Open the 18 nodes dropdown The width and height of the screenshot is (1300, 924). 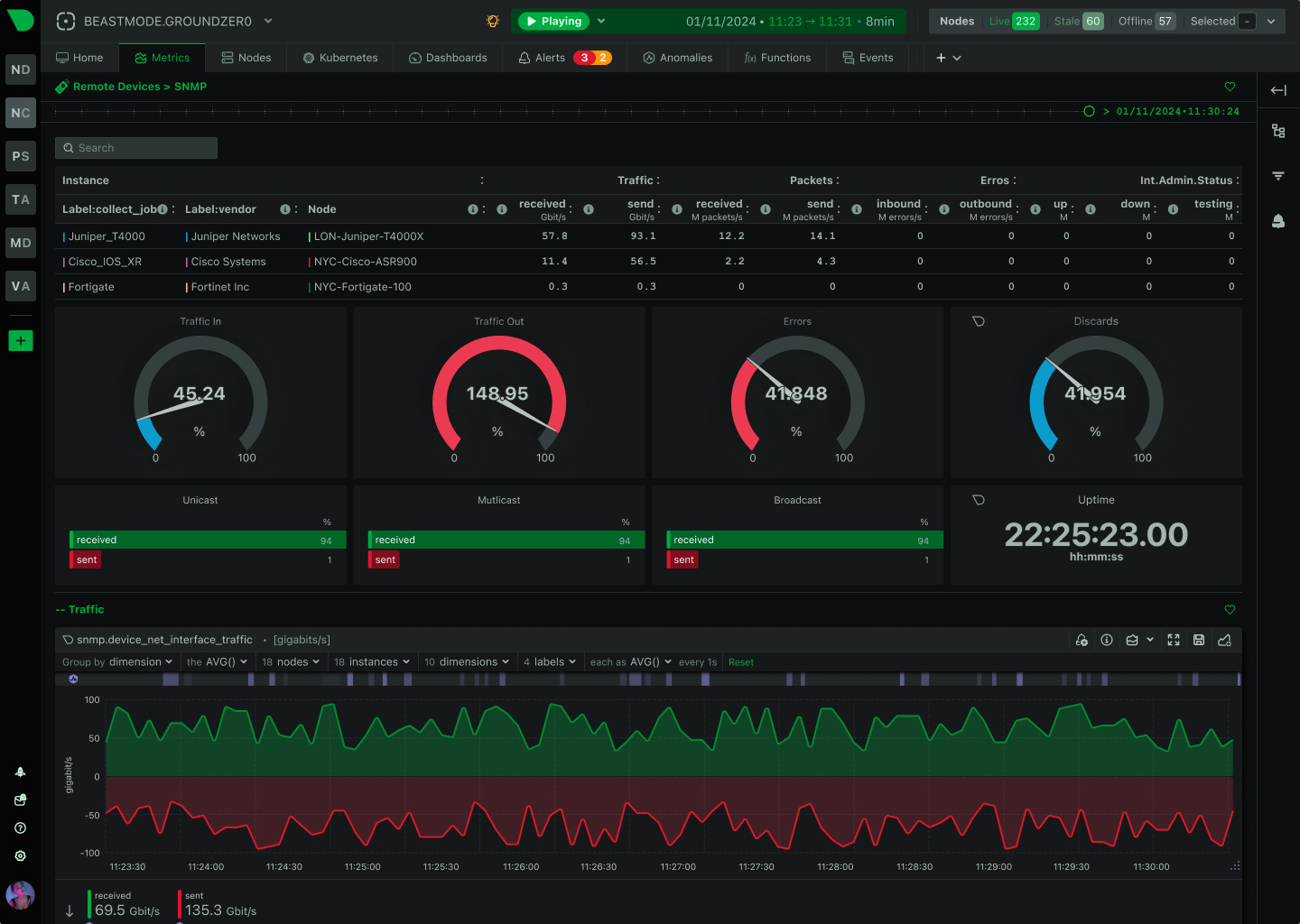click(x=290, y=661)
